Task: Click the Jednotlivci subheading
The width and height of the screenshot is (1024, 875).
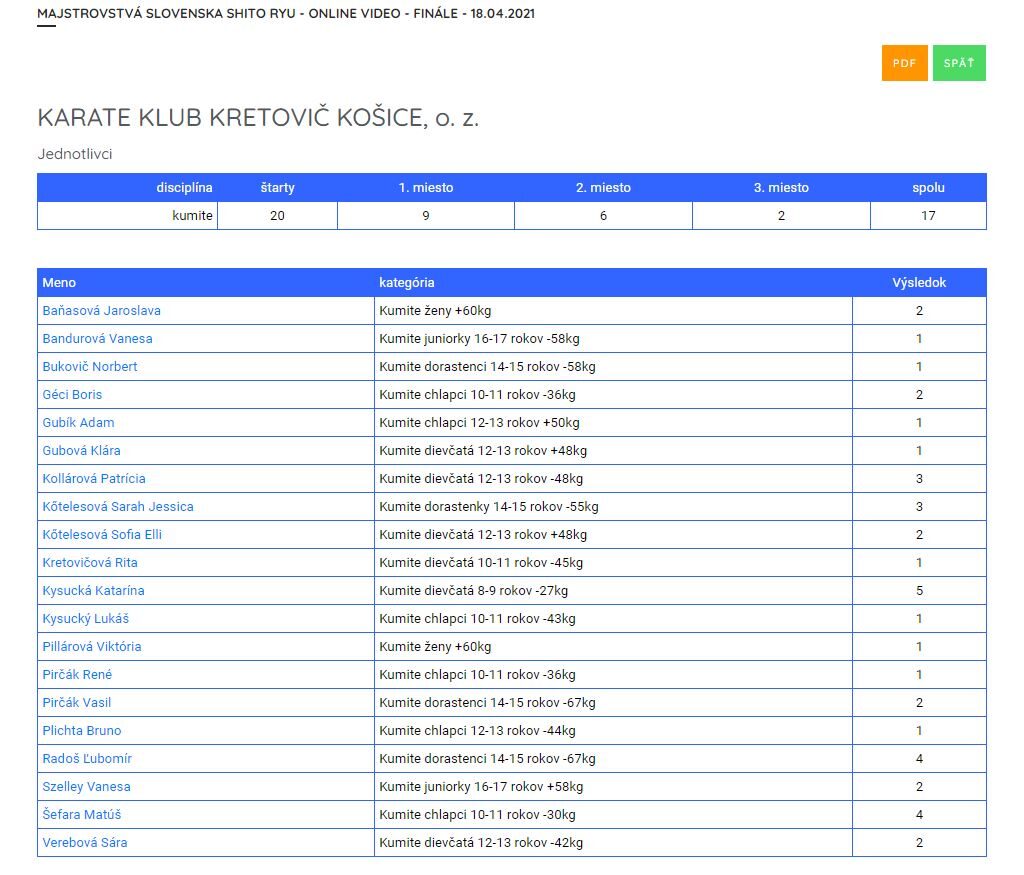Action: pos(74,154)
